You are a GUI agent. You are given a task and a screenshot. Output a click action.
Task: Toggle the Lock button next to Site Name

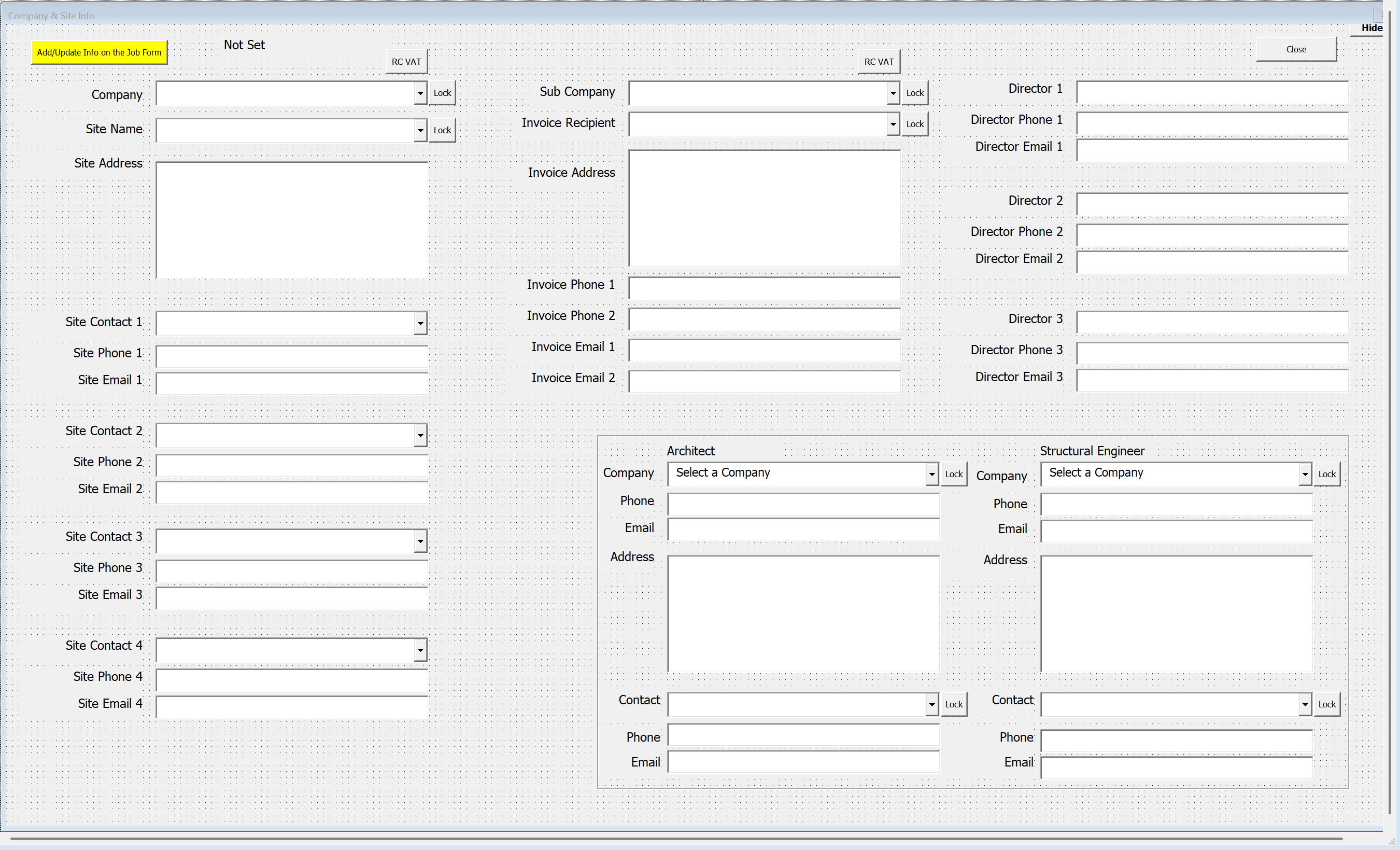(x=442, y=130)
